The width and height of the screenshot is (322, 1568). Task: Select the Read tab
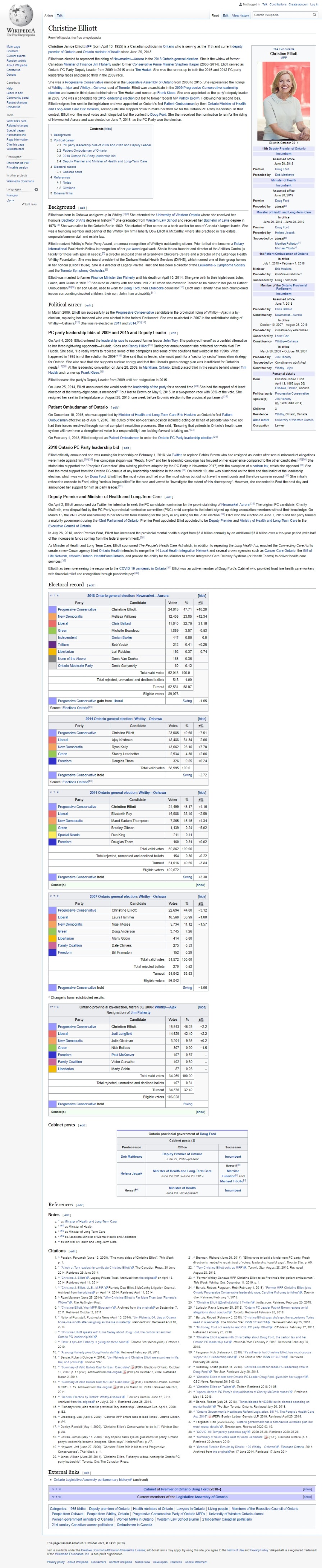pyautogui.click(x=216, y=15)
